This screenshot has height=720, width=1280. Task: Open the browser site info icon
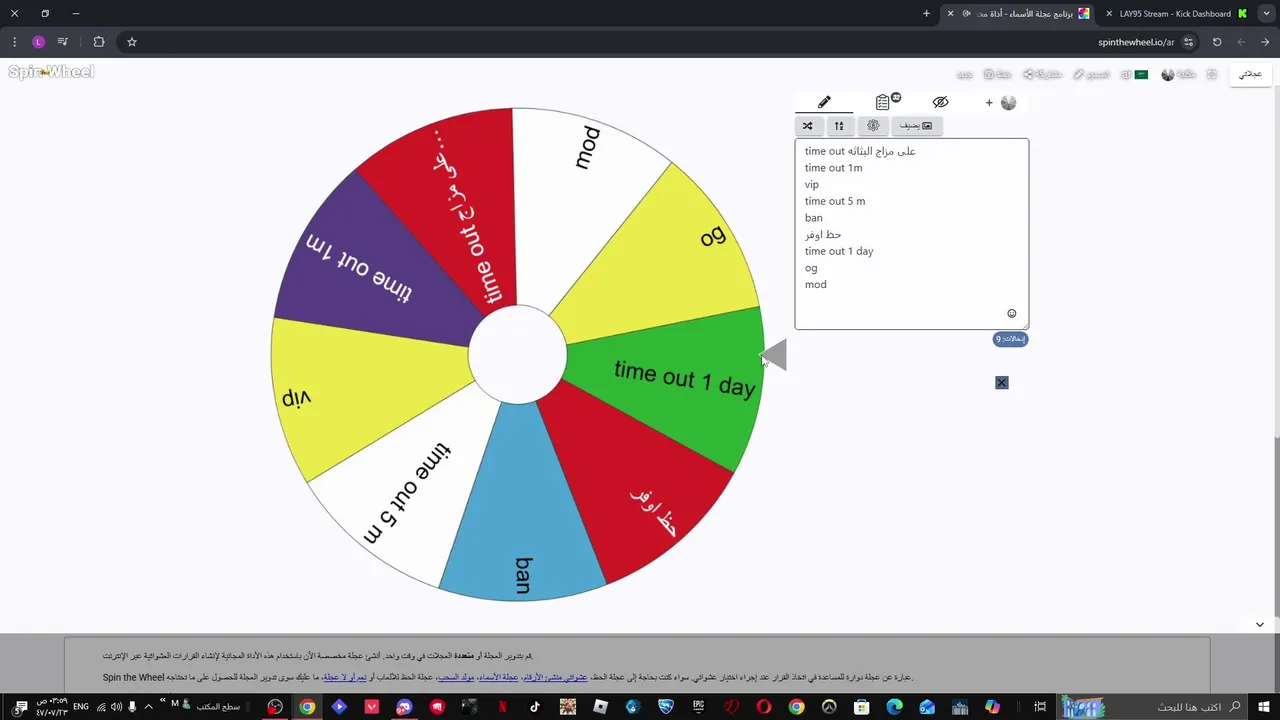[1189, 42]
